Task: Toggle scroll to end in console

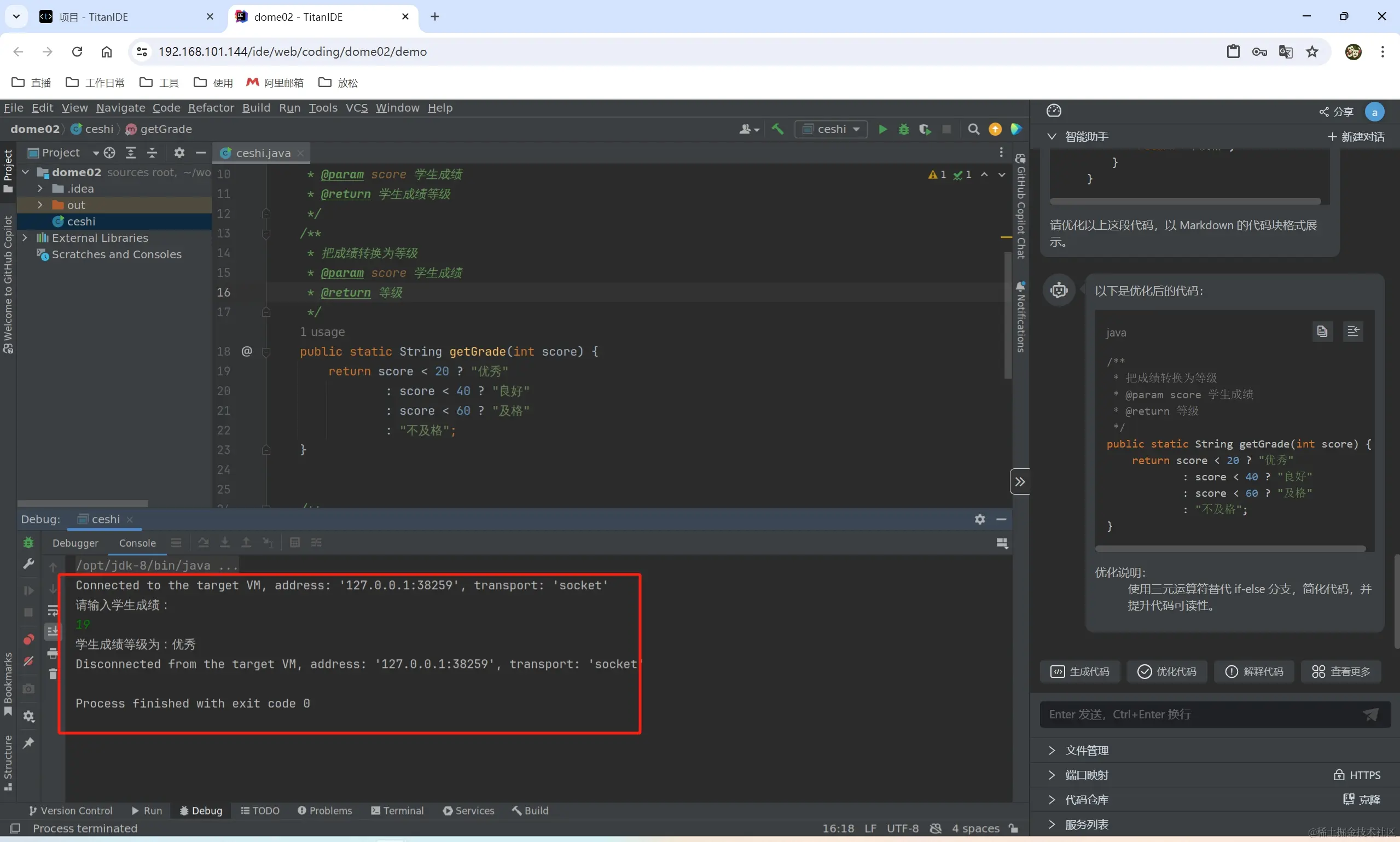Action: pos(53,631)
